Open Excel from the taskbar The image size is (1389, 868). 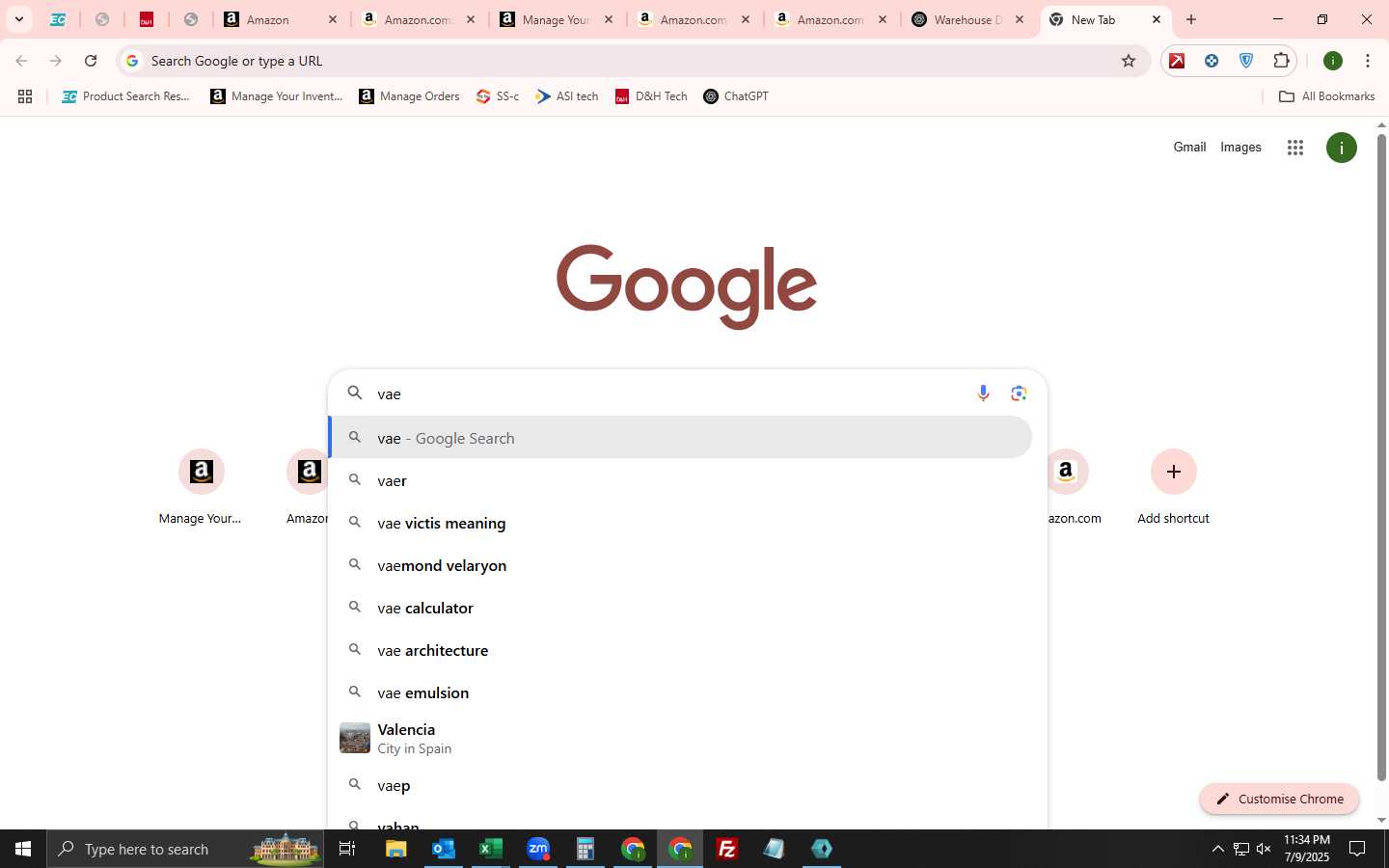pos(490,849)
